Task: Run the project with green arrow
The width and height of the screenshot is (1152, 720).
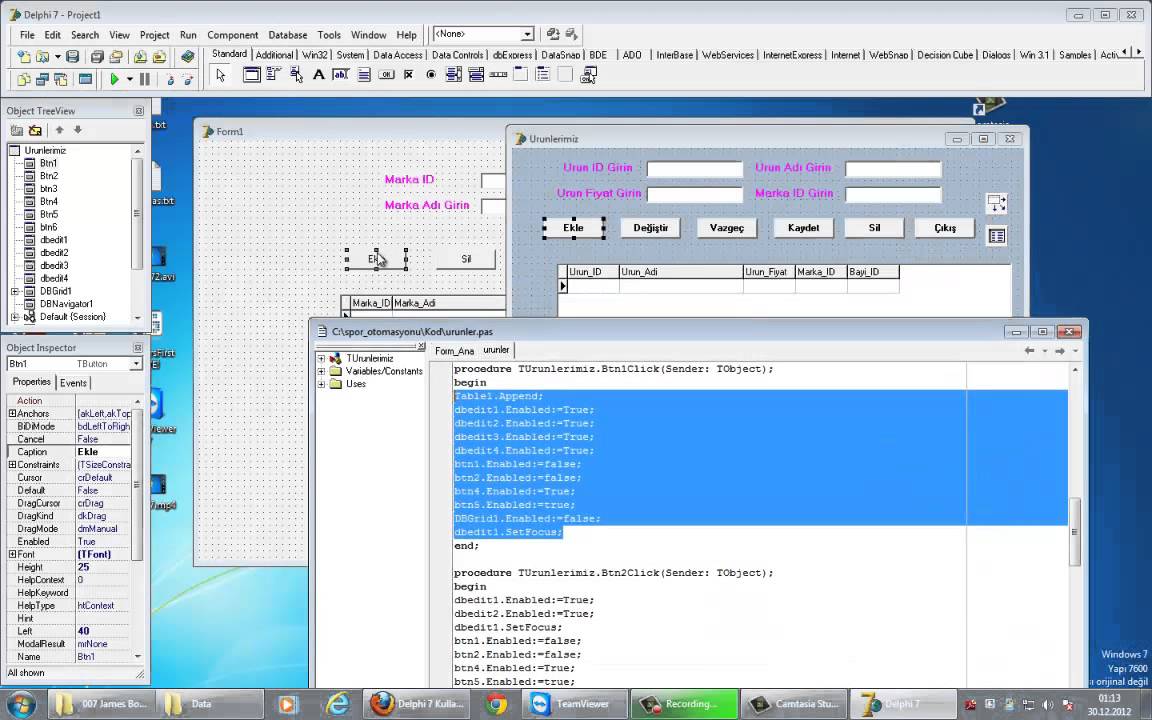Action: [115, 79]
